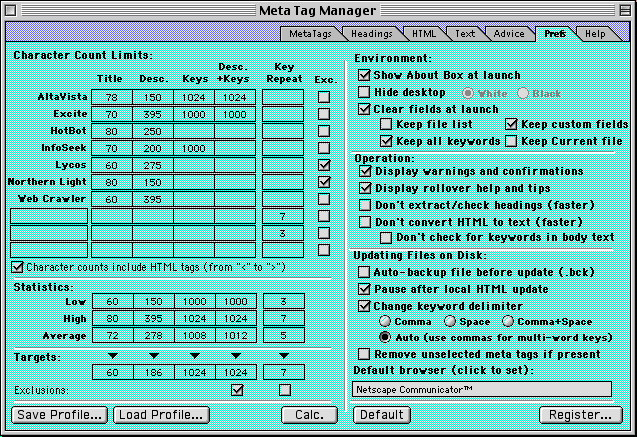Click the Title target field
Screen dimensions: 637x437
coord(113,372)
